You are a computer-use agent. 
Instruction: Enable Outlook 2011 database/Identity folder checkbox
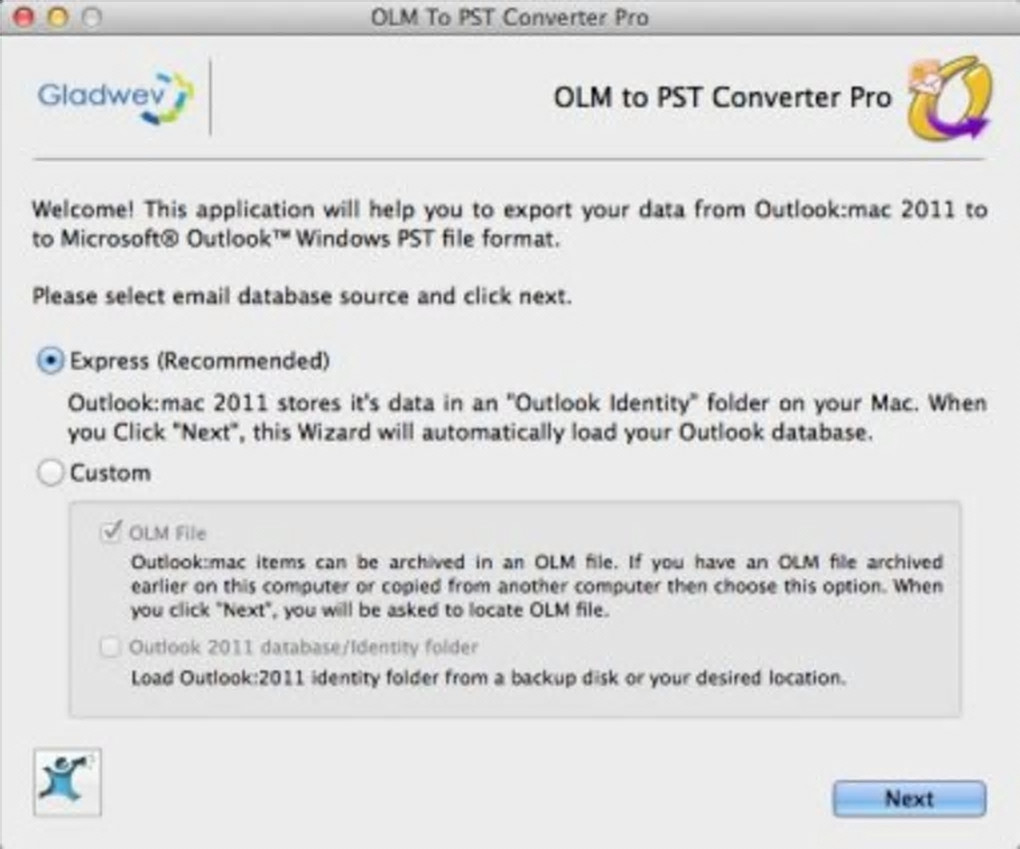click(x=110, y=648)
